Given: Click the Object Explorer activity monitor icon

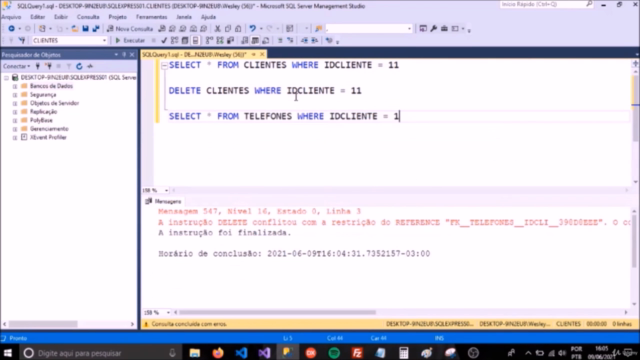Looking at the screenshot, I should (x=90, y=66).
